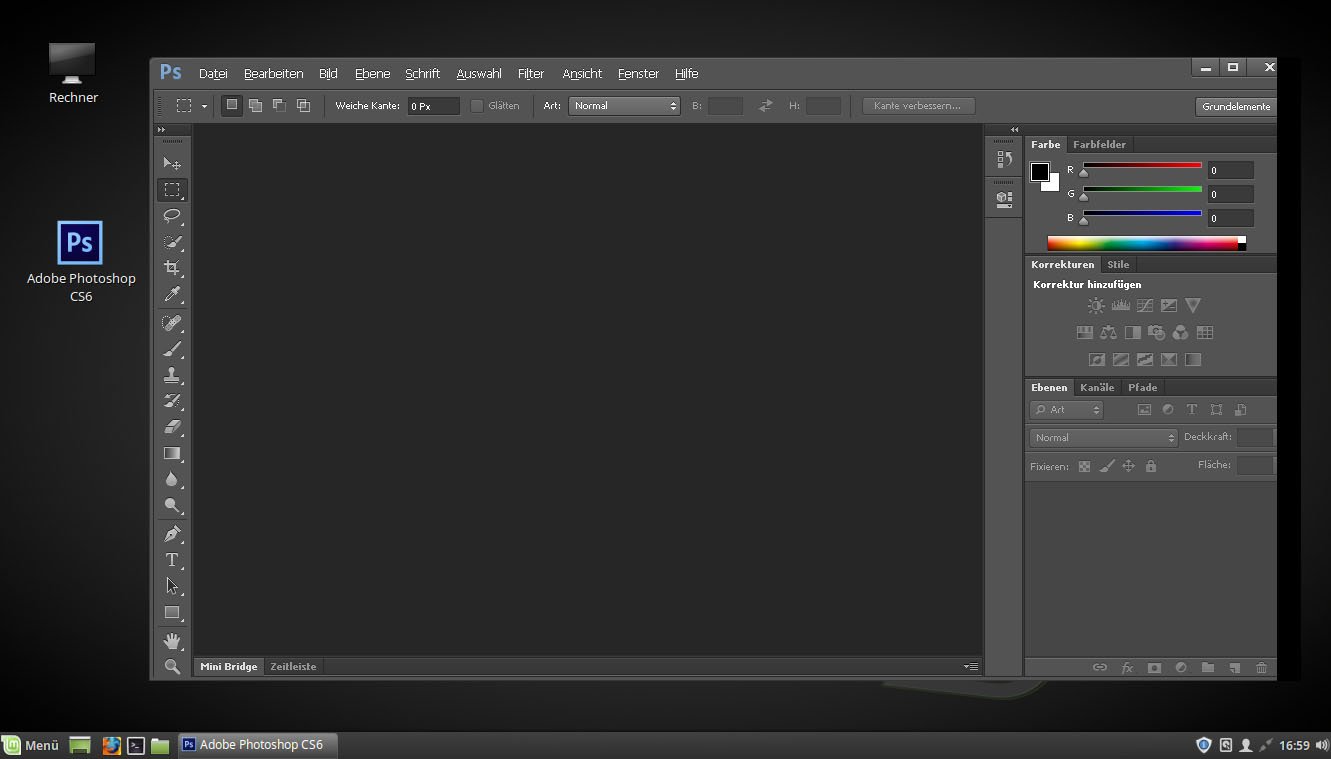The image size is (1331, 759).
Task: Select the Hand tool
Action: coord(172,640)
